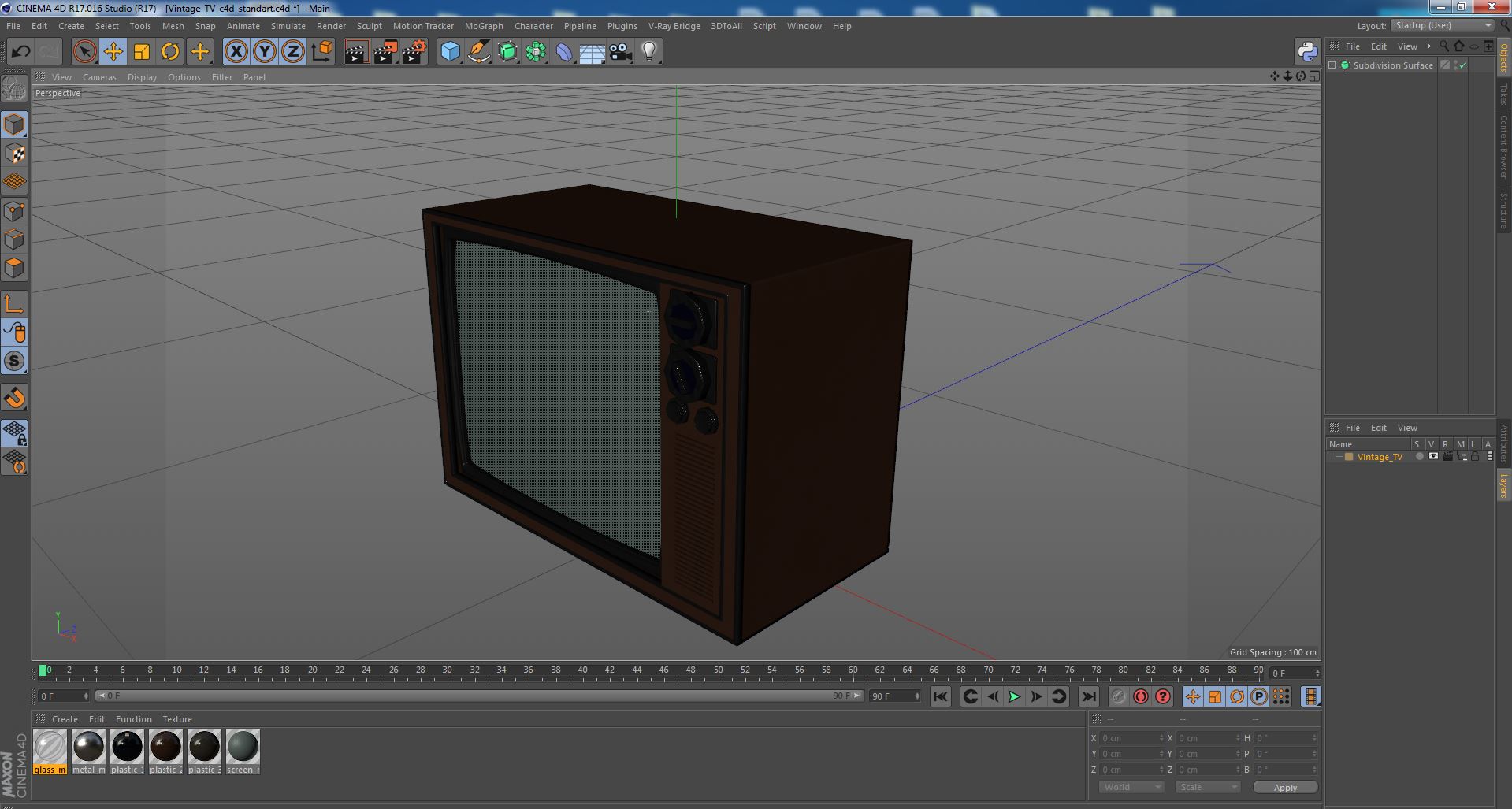Select the Scale tool

click(x=142, y=52)
